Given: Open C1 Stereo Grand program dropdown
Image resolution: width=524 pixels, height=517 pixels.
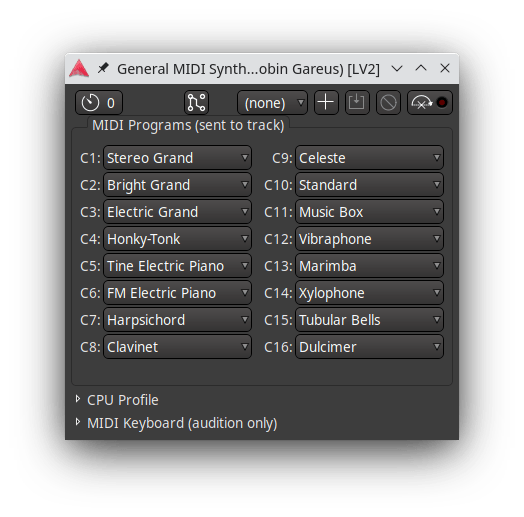Looking at the screenshot, I should (177, 158).
